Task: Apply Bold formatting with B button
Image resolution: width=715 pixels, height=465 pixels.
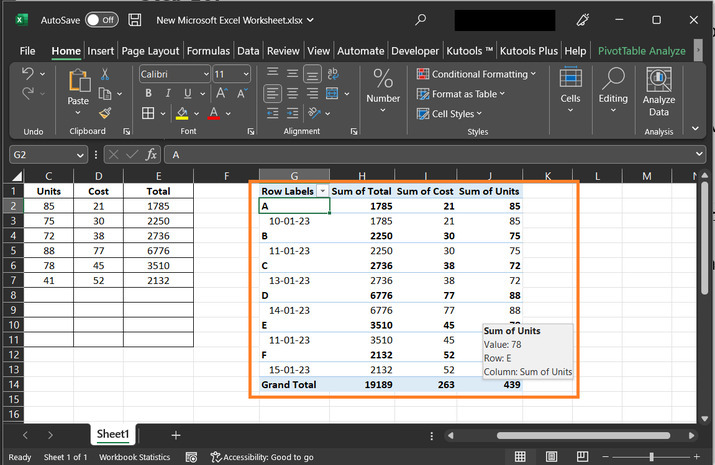Action: tap(147, 93)
